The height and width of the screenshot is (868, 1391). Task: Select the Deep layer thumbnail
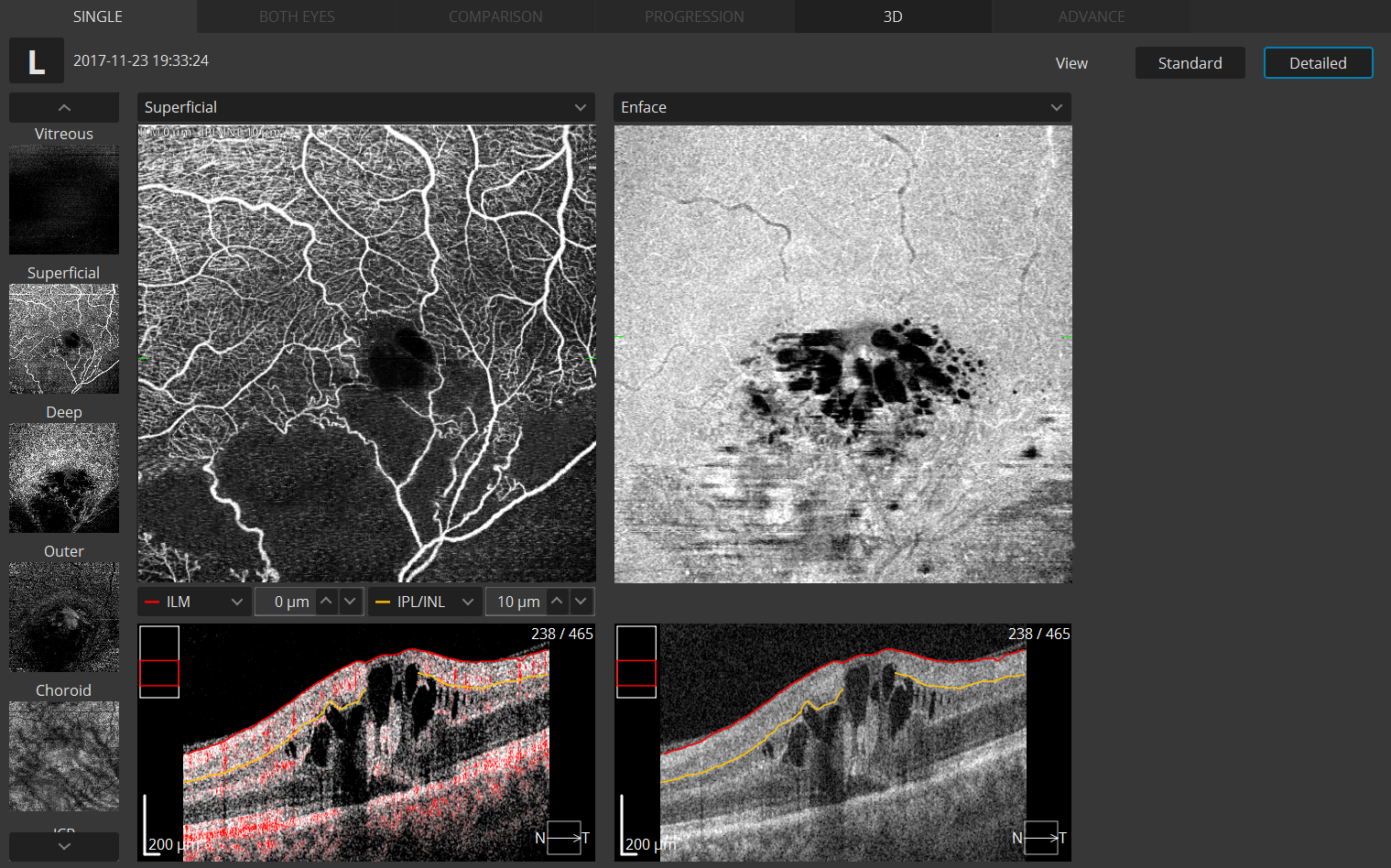click(64, 478)
